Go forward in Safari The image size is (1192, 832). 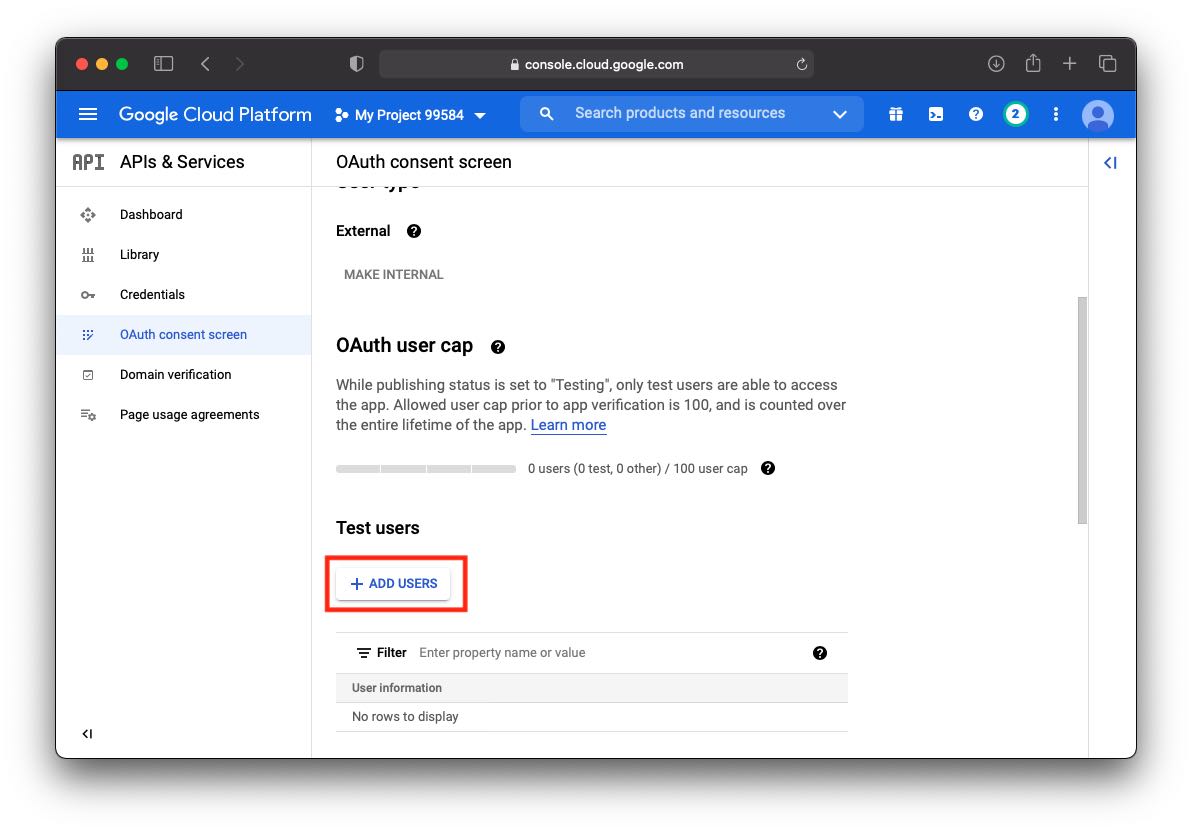click(239, 64)
